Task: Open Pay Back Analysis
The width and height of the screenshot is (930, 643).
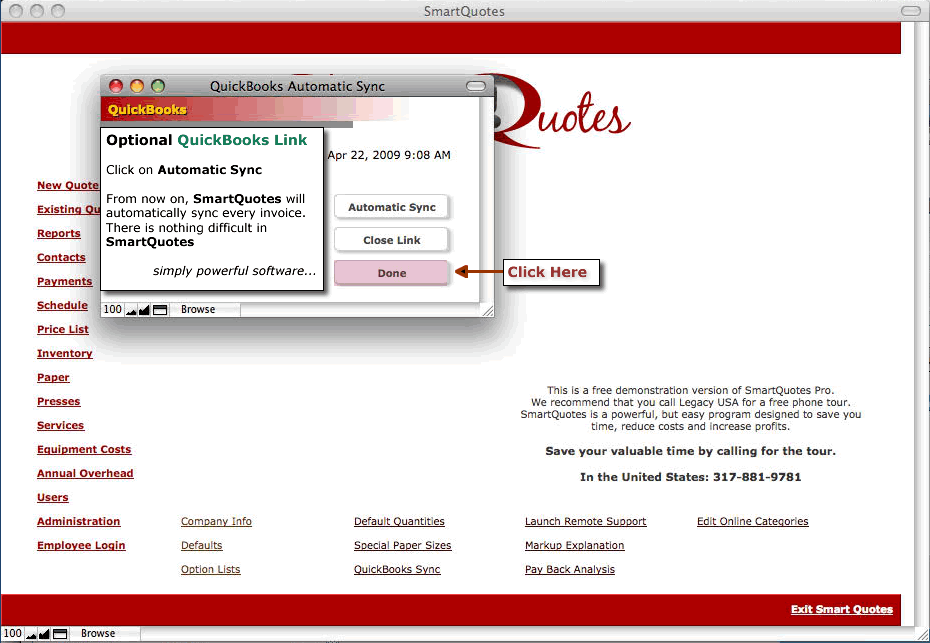Action: point(570,569)
